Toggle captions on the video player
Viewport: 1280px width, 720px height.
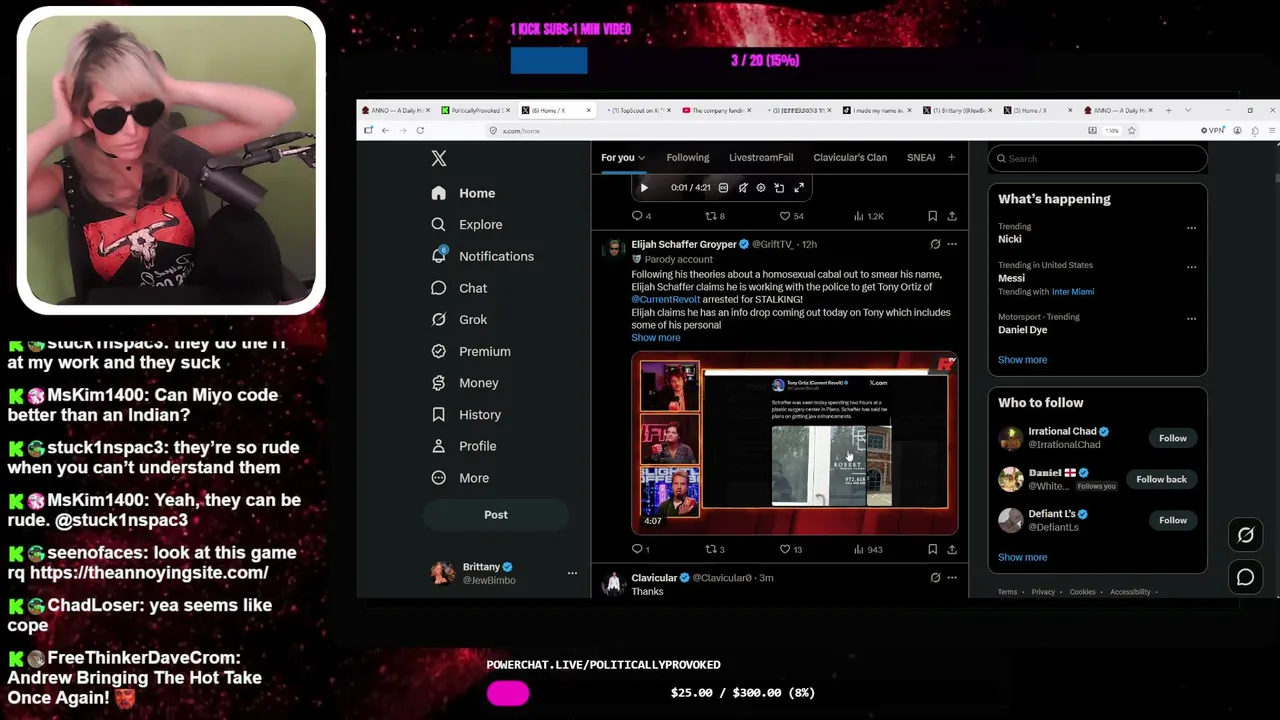[723, 188]
